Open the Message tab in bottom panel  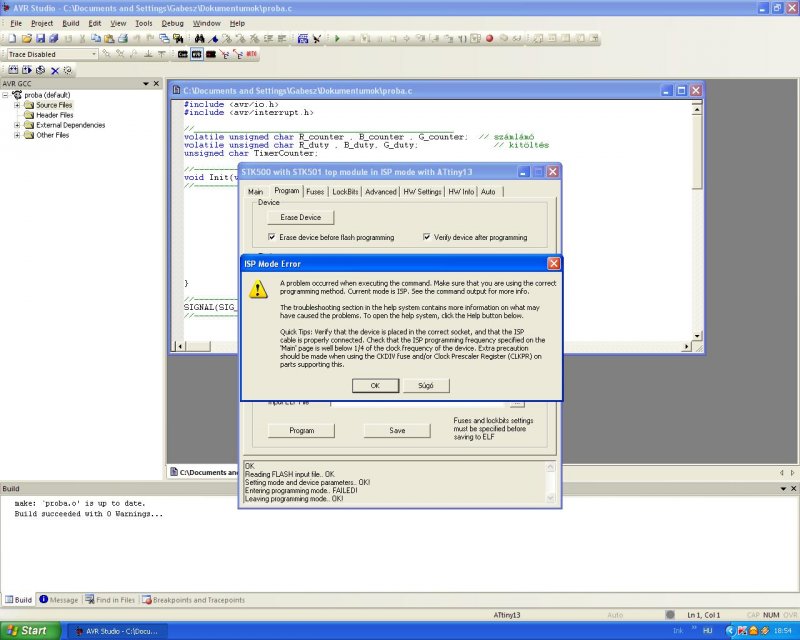pos(59,600)
